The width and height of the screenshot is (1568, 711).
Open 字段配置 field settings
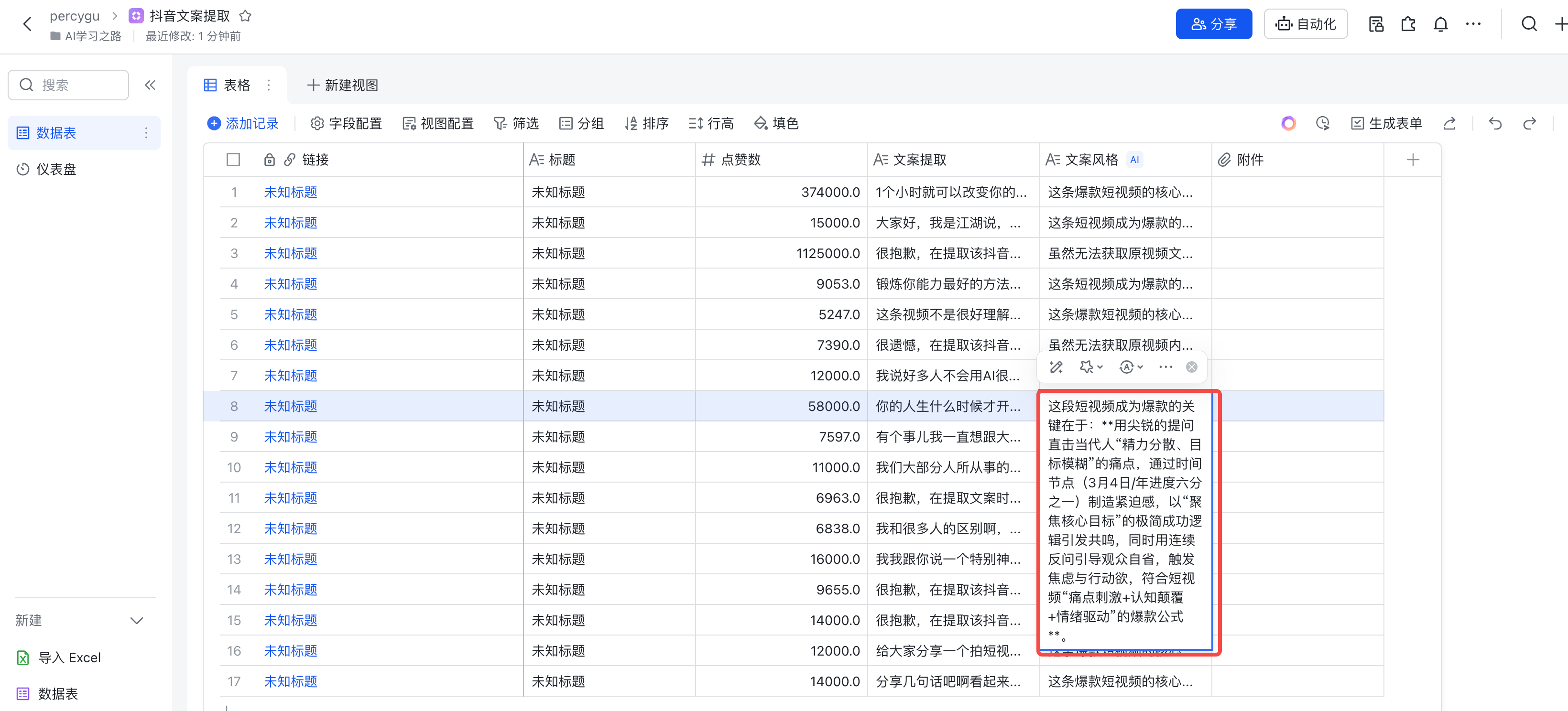347,123
